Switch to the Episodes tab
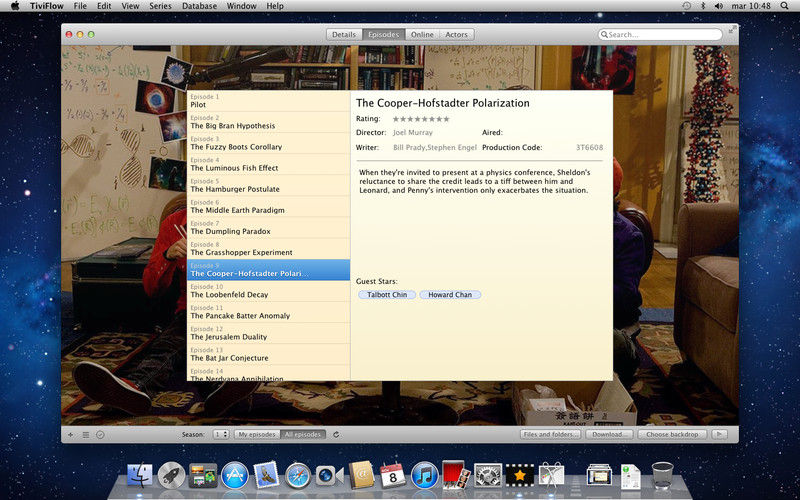The width and height of the screenshot is (800, 500). point(384,35)
